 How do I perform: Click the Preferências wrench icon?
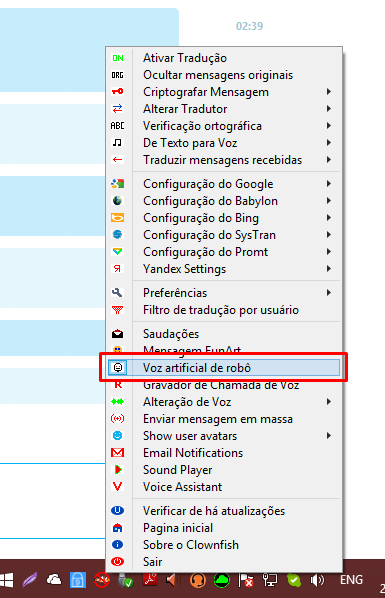(118, 293)
